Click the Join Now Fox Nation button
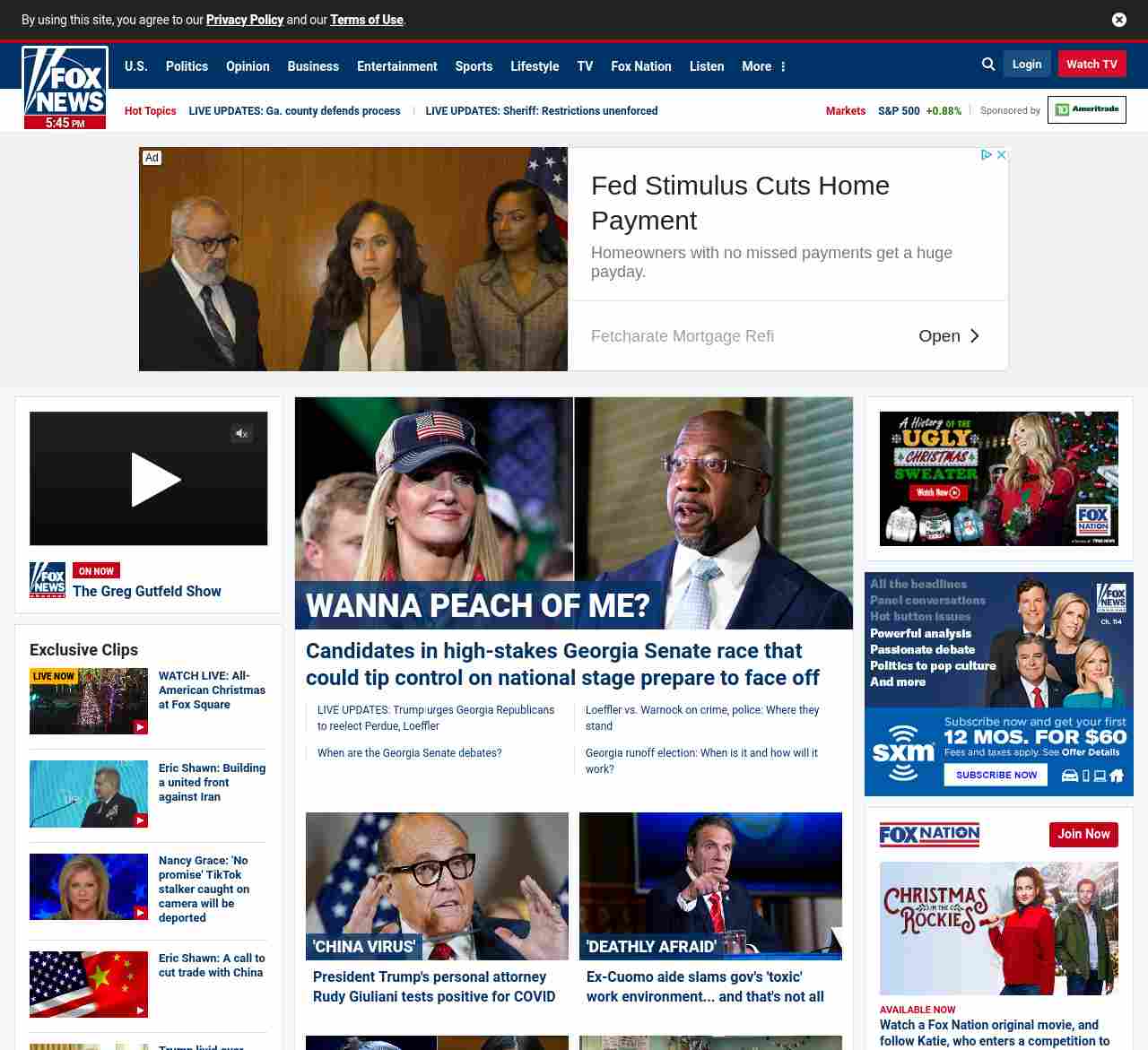1148x1050 pixels. click(1083, 835)
